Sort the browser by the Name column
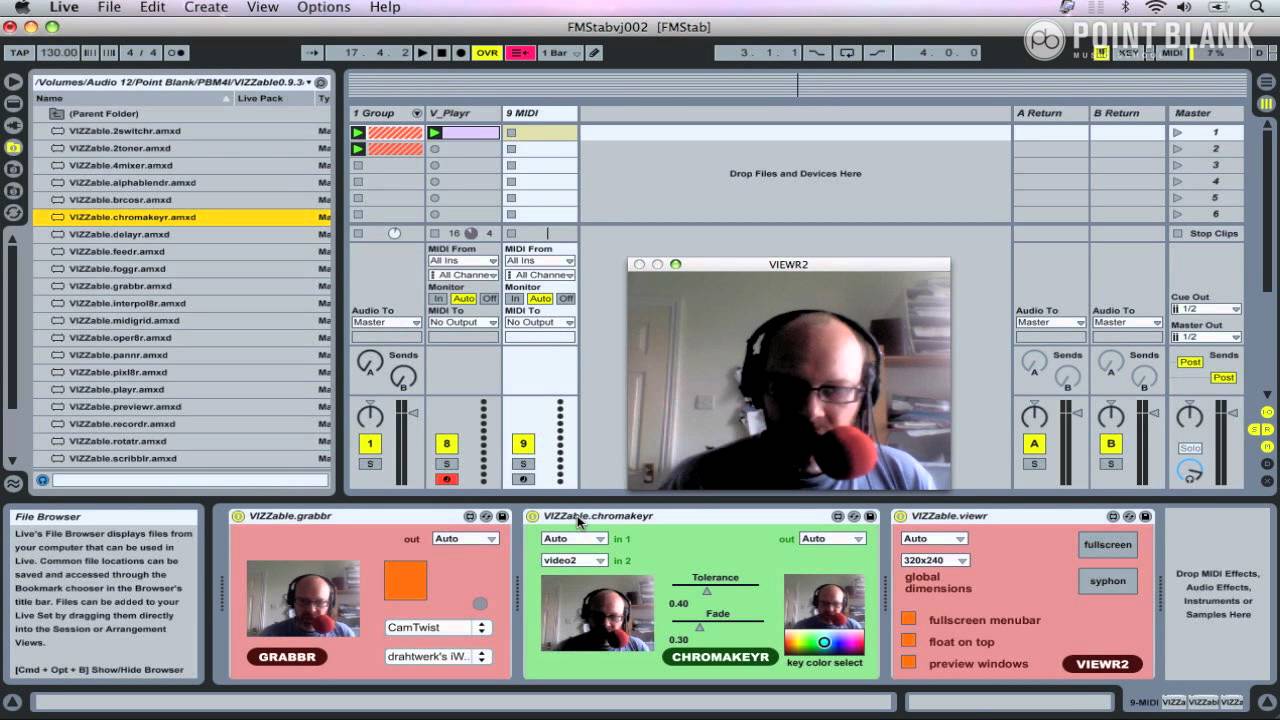This screenshot has height=720, width=1280. tap(134, 98)
